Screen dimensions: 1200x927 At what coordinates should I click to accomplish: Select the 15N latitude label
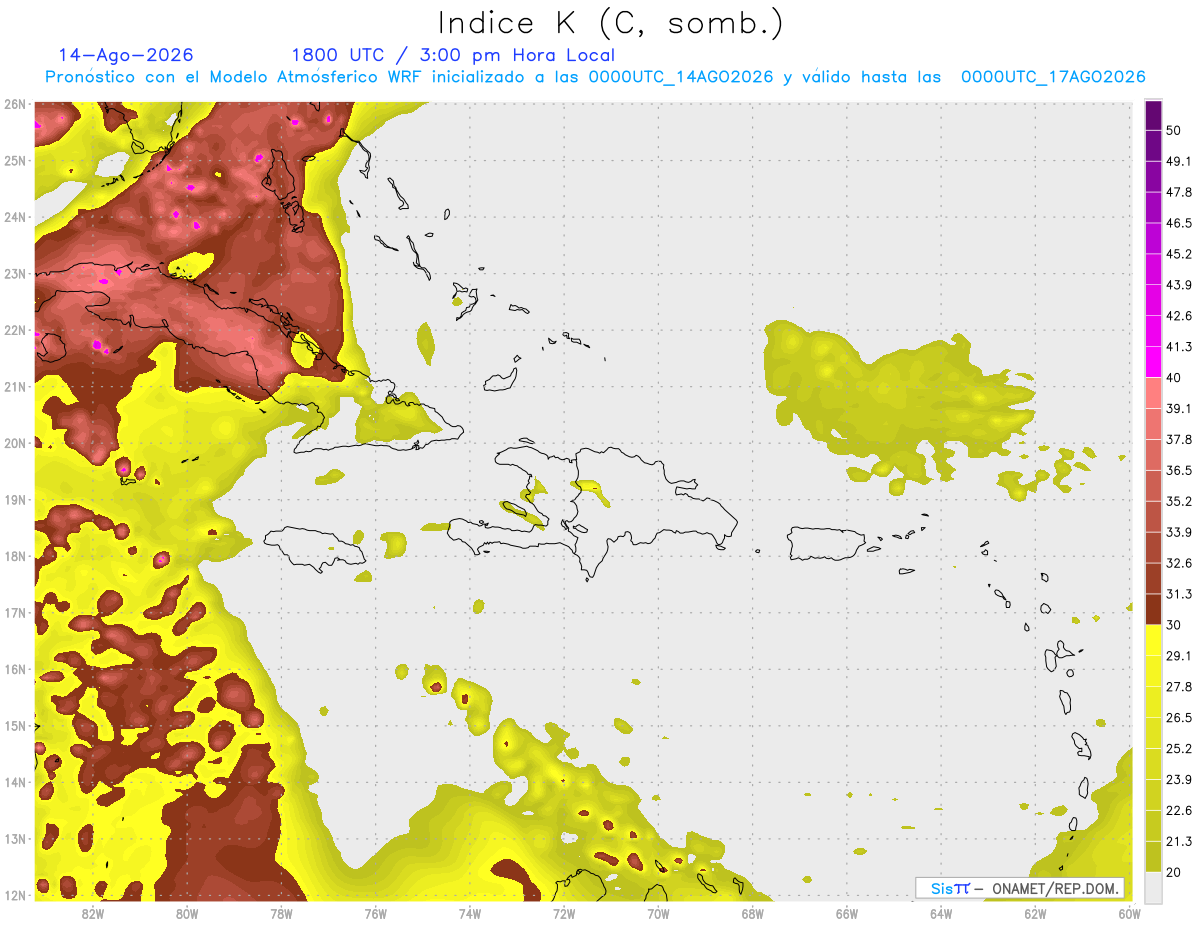[15, 725]
